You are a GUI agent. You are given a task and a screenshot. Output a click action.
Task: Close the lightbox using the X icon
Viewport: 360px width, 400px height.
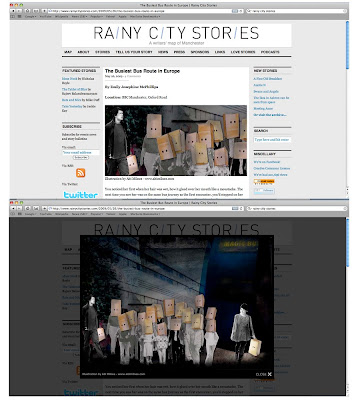pyautogui.click(x=269, y=374)
